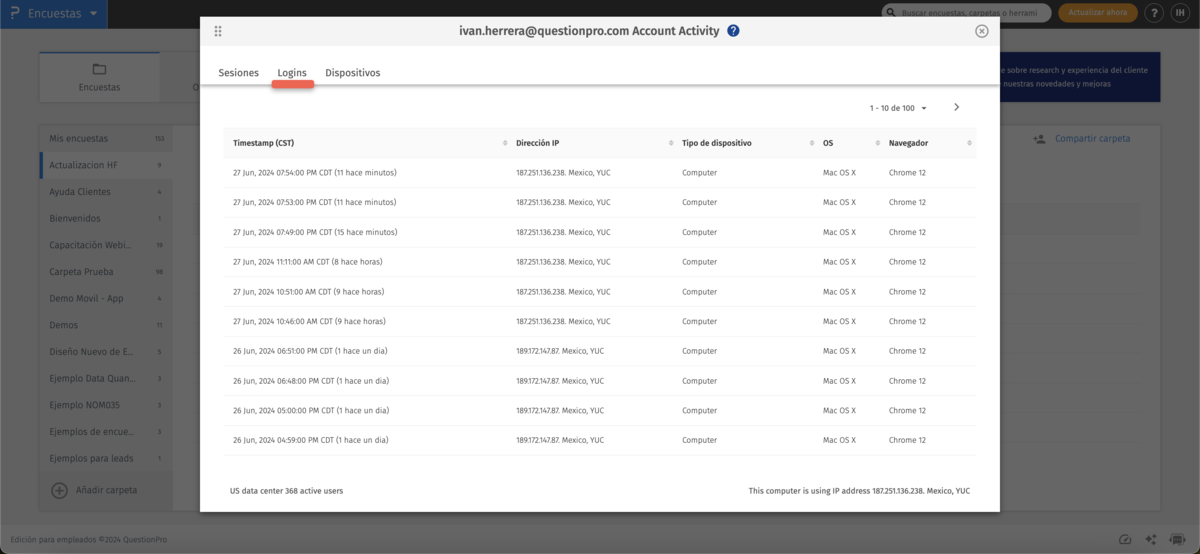
Task: Click the 07:49:00 PM CDT login timestamp
Action: (x=314, y=232)
